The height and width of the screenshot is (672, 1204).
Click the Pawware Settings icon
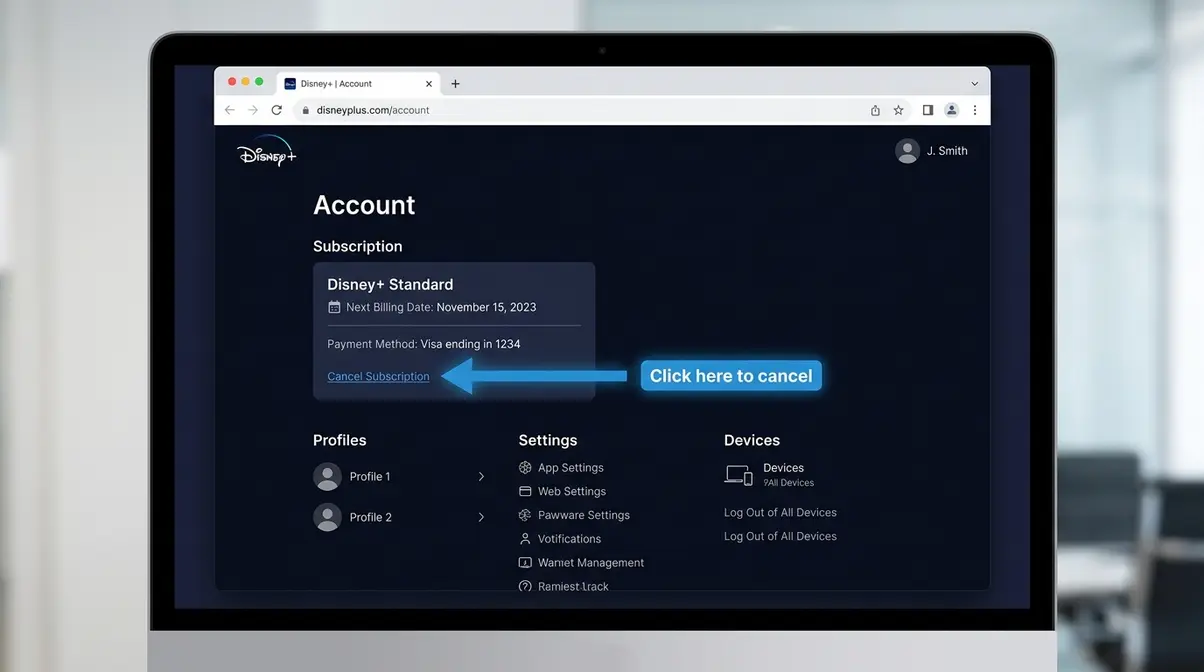[525, 515]
